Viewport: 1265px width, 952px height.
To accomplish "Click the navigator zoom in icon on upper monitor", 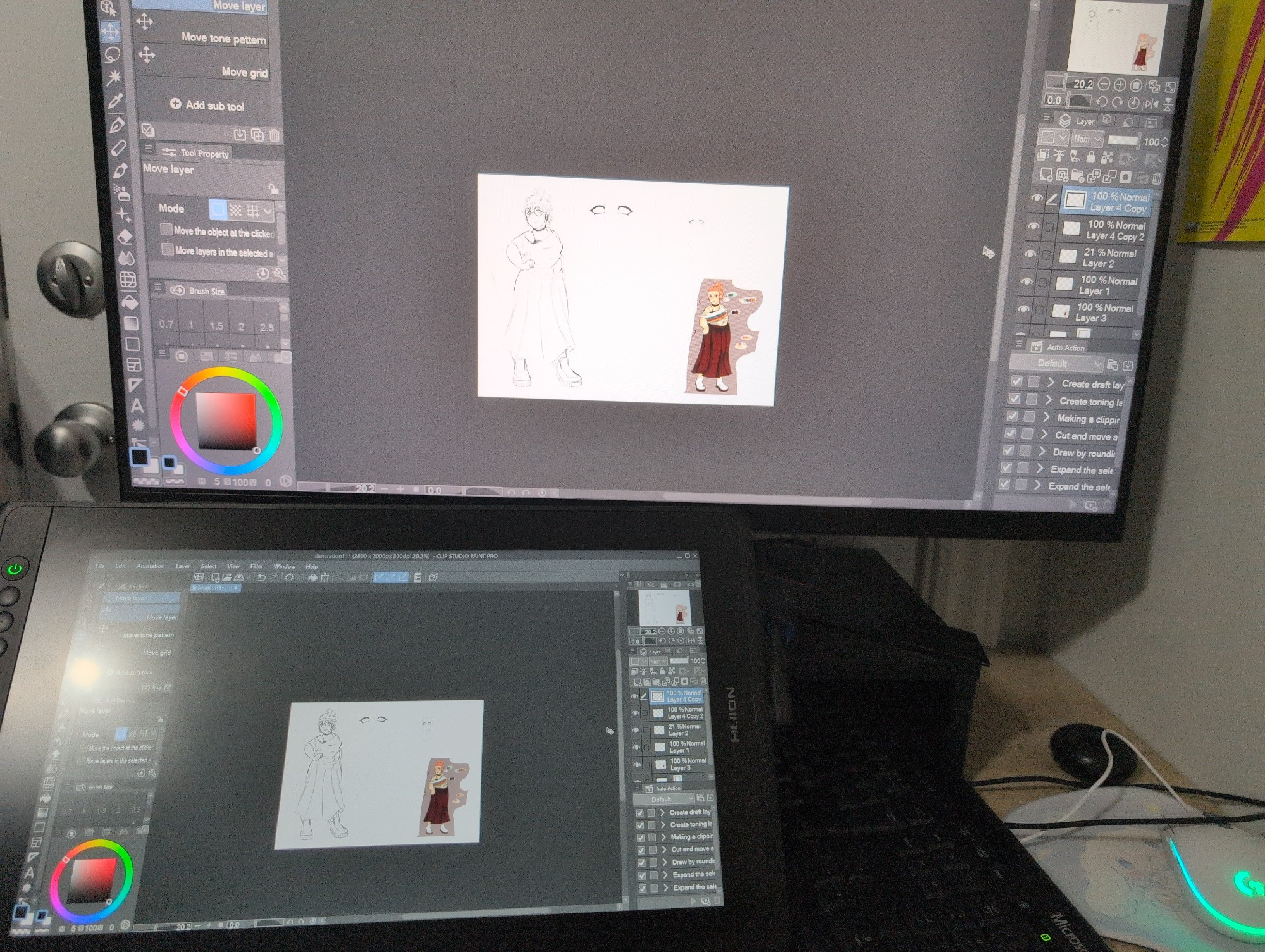I will click(x=1120, y=85).
